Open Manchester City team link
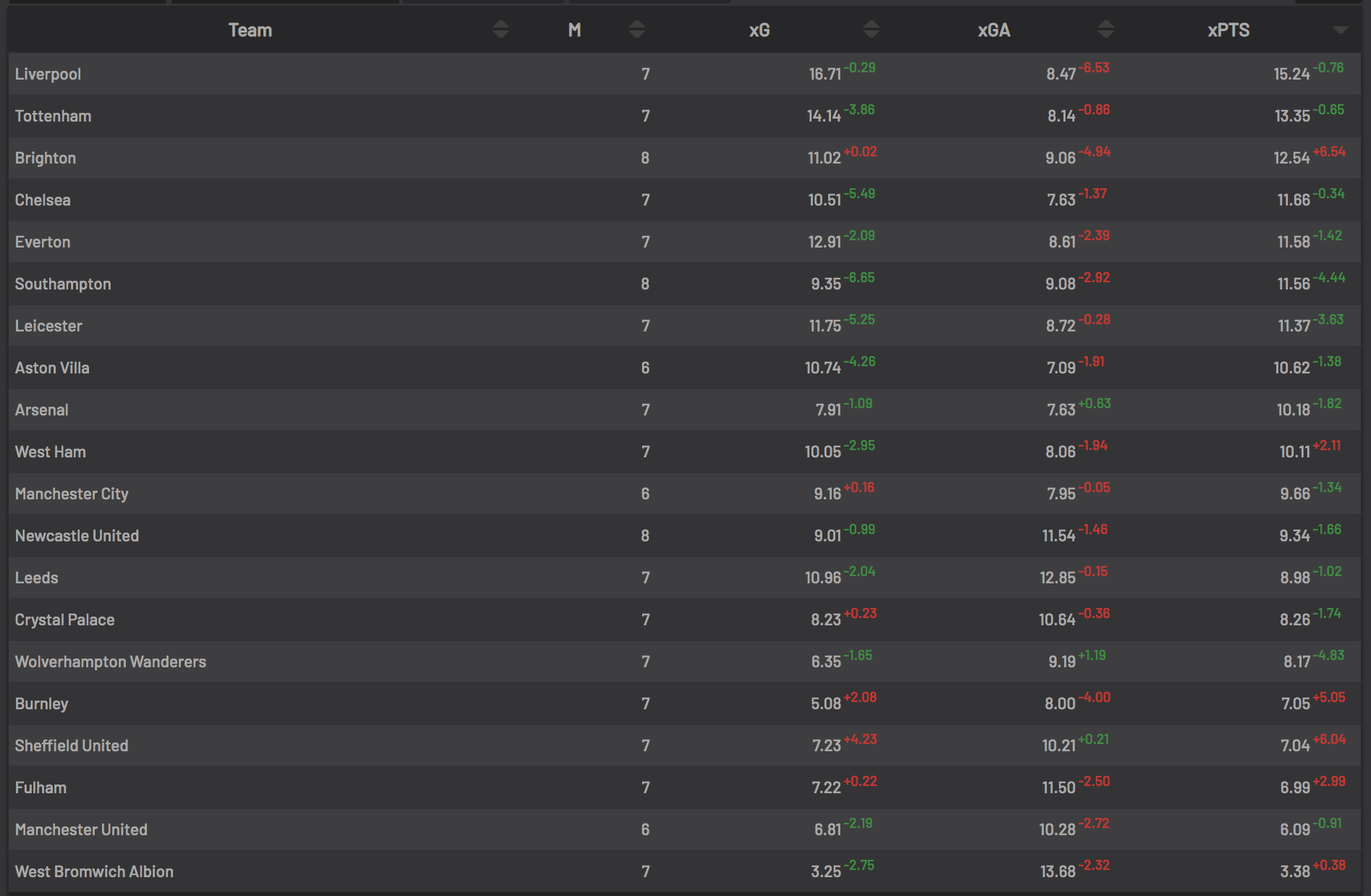Image resolution: width=1371 pixels, height=896 pixels. [72, 494]
